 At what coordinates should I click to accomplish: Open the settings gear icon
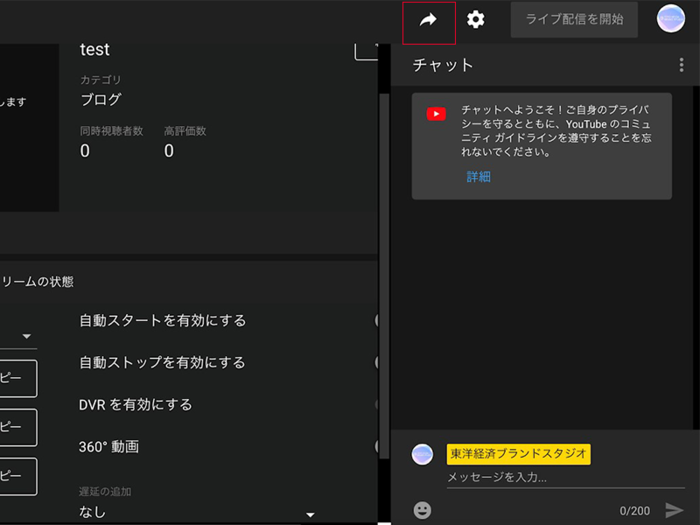coord(476,19)
